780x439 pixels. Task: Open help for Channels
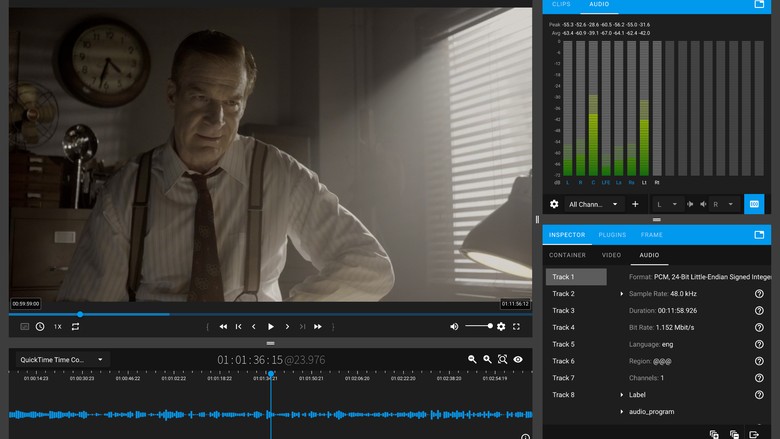[759, 378]
